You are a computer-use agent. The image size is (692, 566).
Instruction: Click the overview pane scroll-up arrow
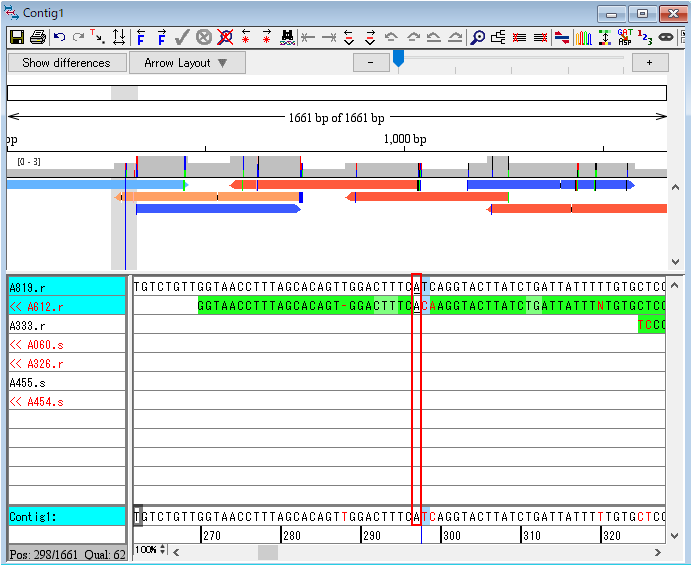(675, 188)
